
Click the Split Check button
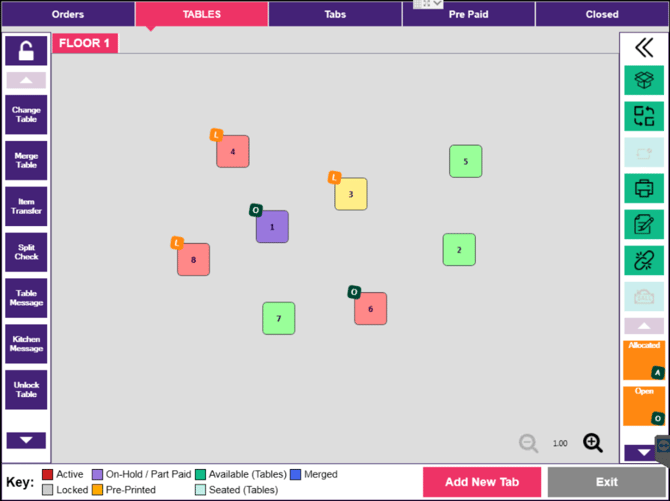(26, 252)
